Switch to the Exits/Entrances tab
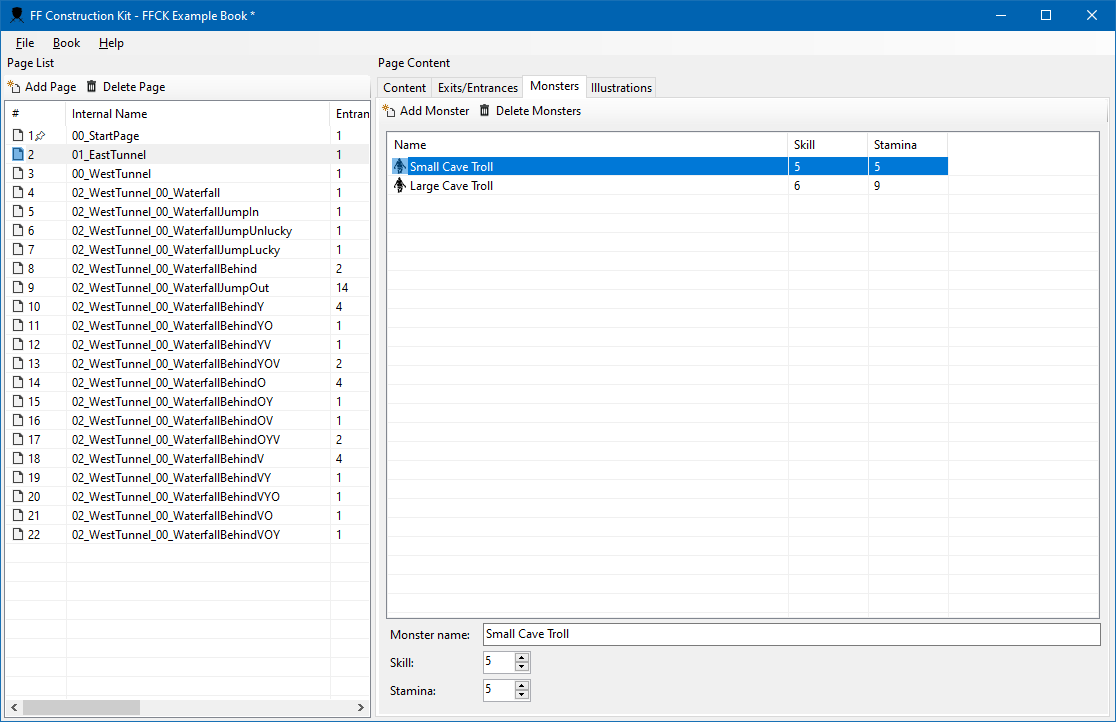 tap(478, 88)
